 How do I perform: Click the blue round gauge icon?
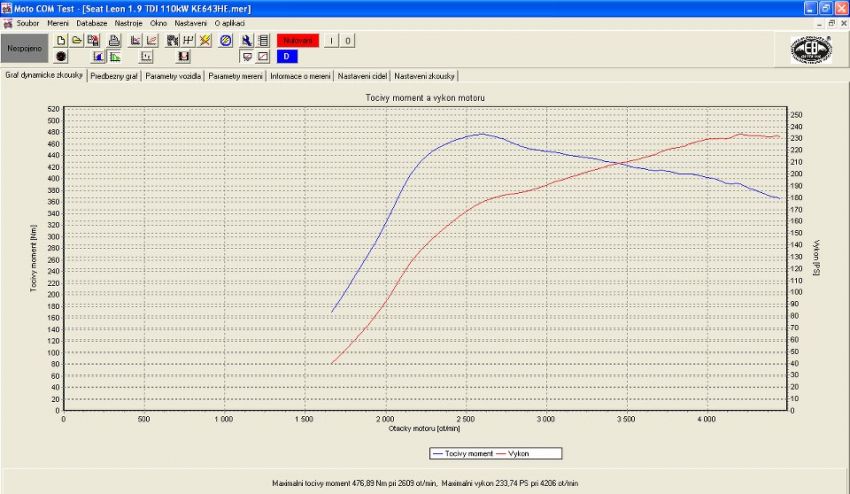click(x=225, y=40)
